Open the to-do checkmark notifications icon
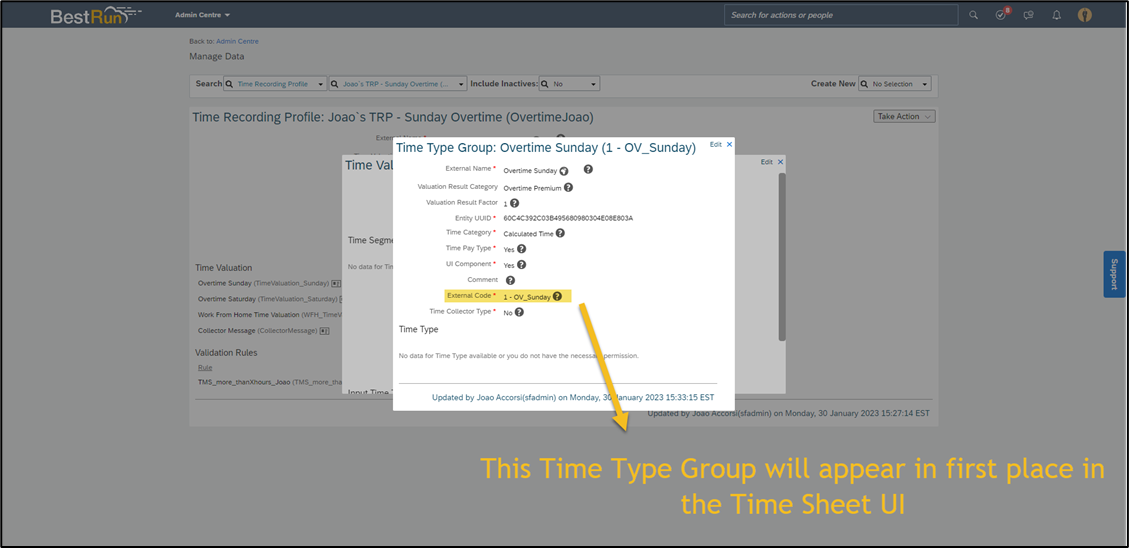1129x548 pixels. (1001, 15)
